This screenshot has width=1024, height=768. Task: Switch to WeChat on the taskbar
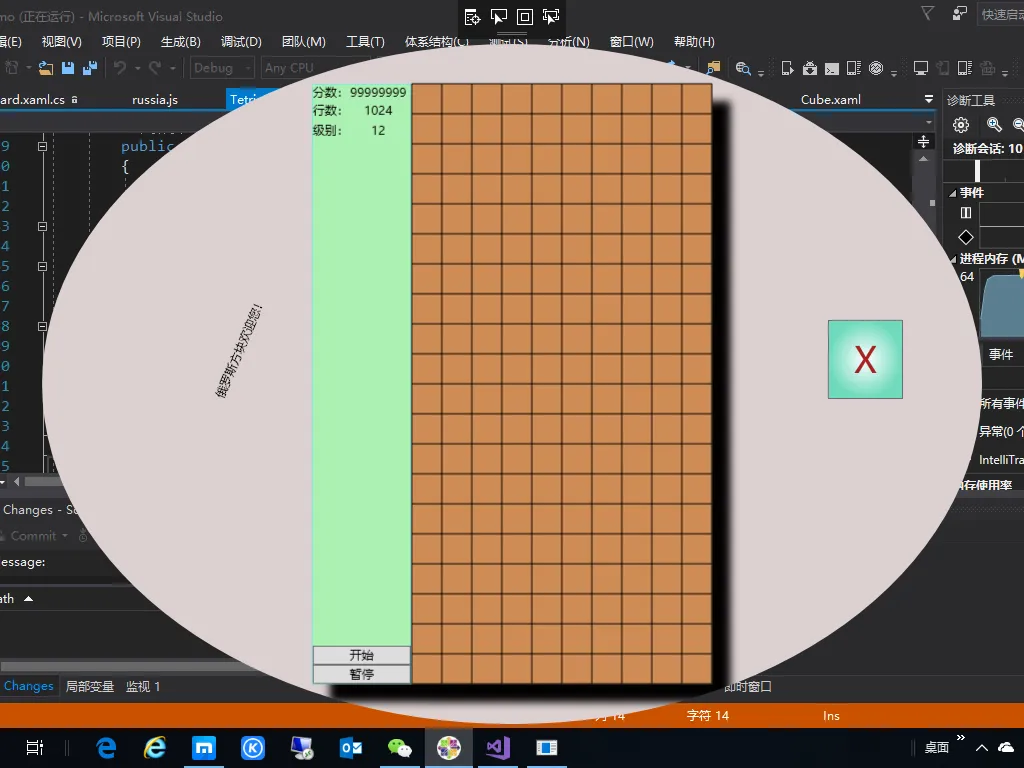(x=400, y=748)
